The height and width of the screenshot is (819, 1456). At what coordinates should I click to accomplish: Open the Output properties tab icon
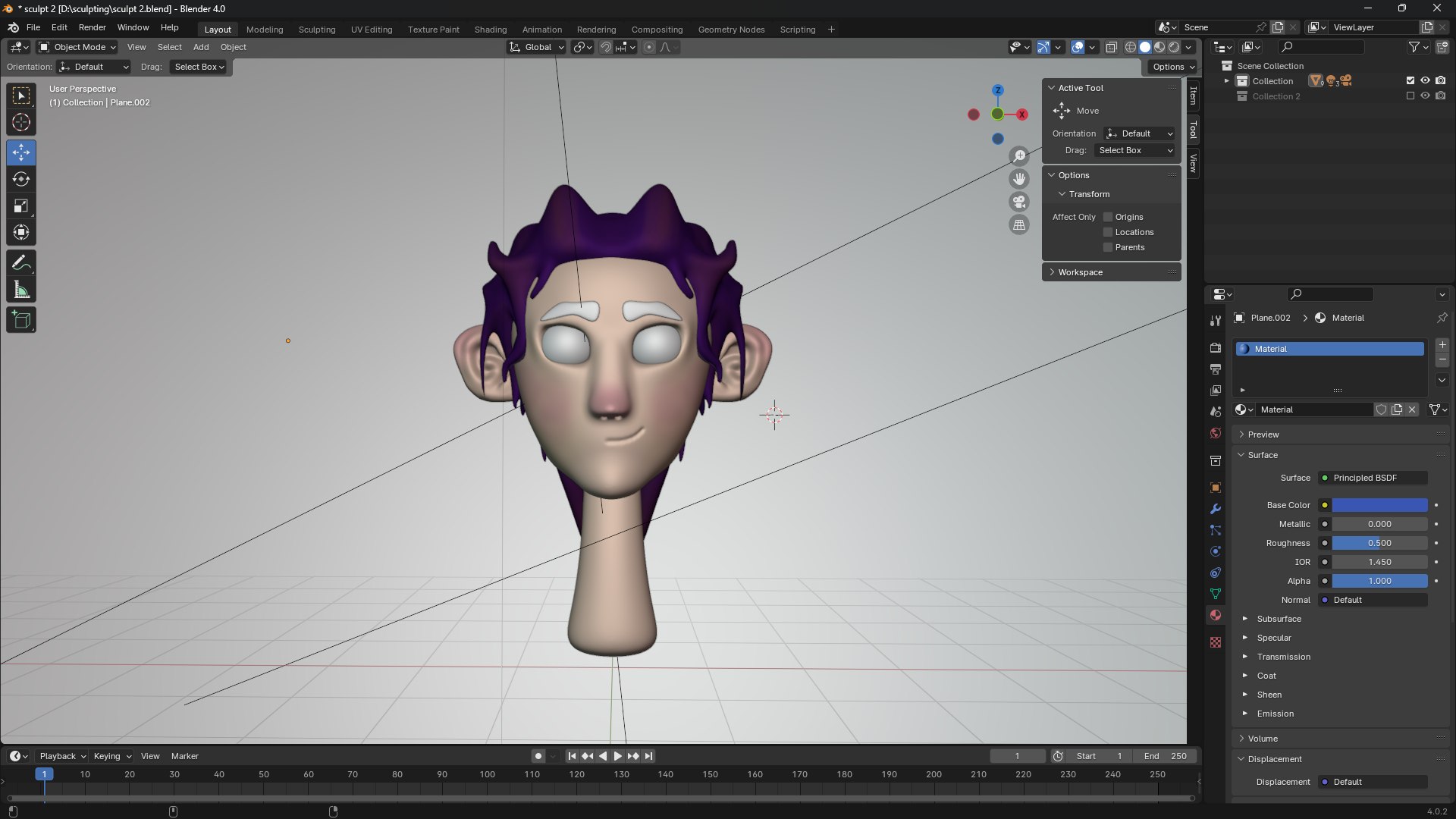[1216, 369]
